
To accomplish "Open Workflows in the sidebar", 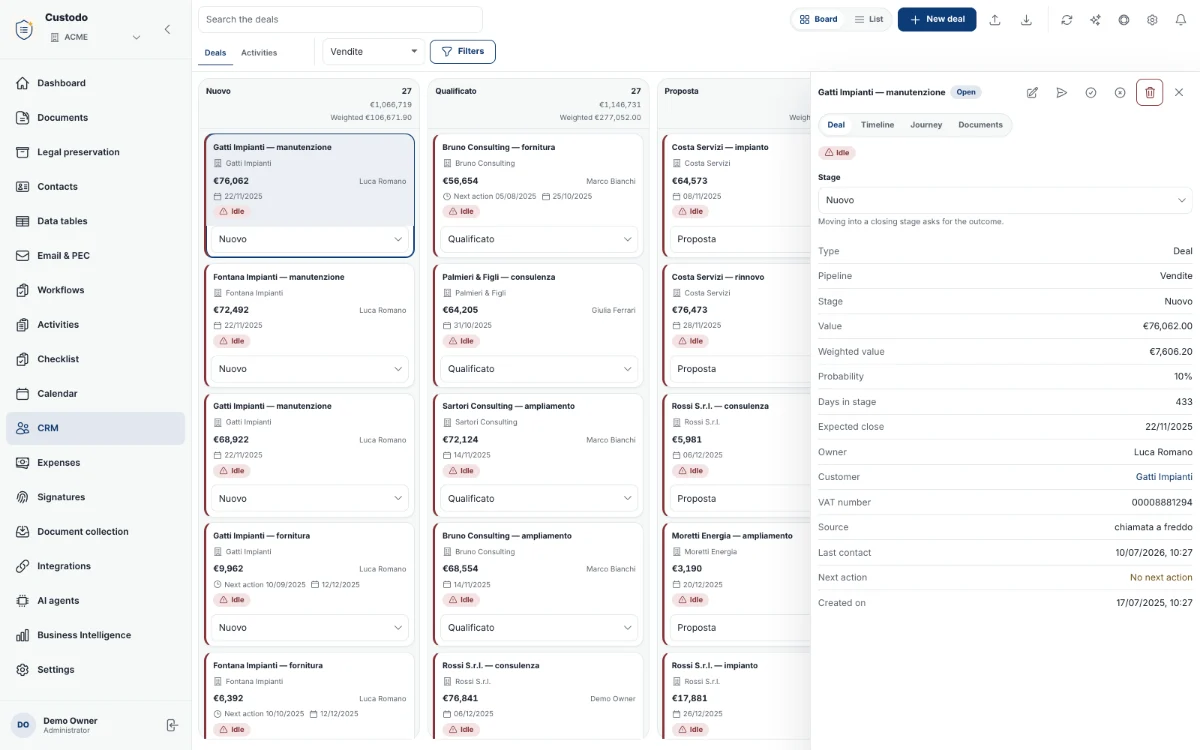I will 95,290.
